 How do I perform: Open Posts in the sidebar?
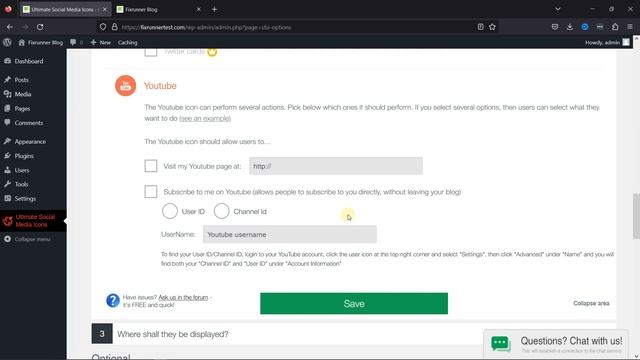pyautogui.click(x=22, y=80)
